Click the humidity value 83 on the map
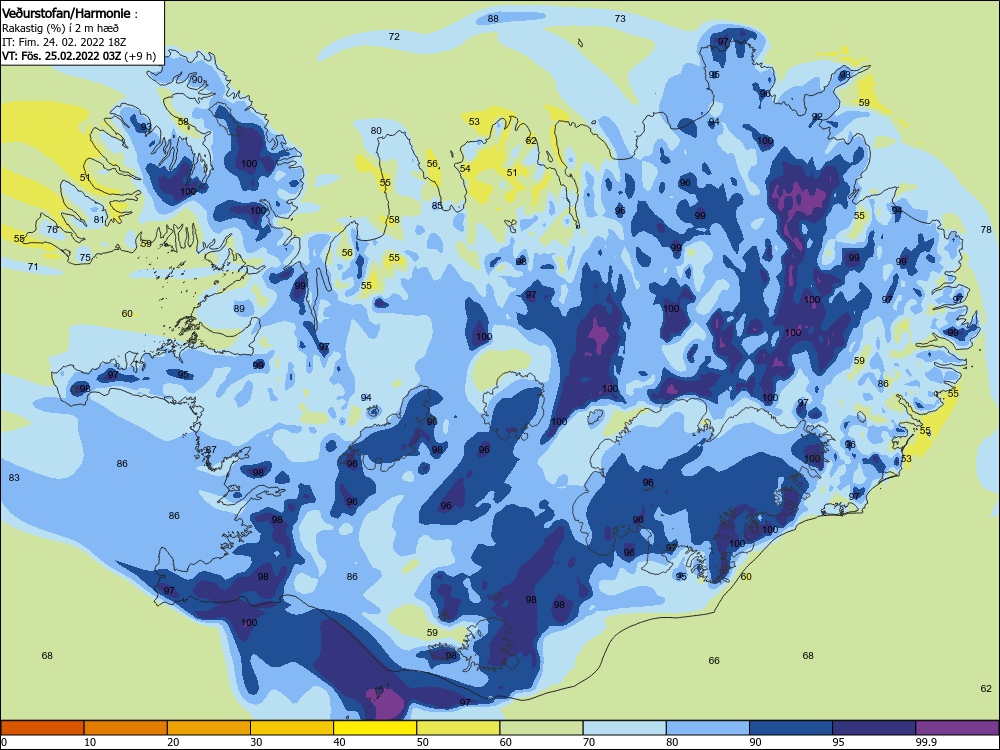The image size is (1000, 750). point(14,477)
